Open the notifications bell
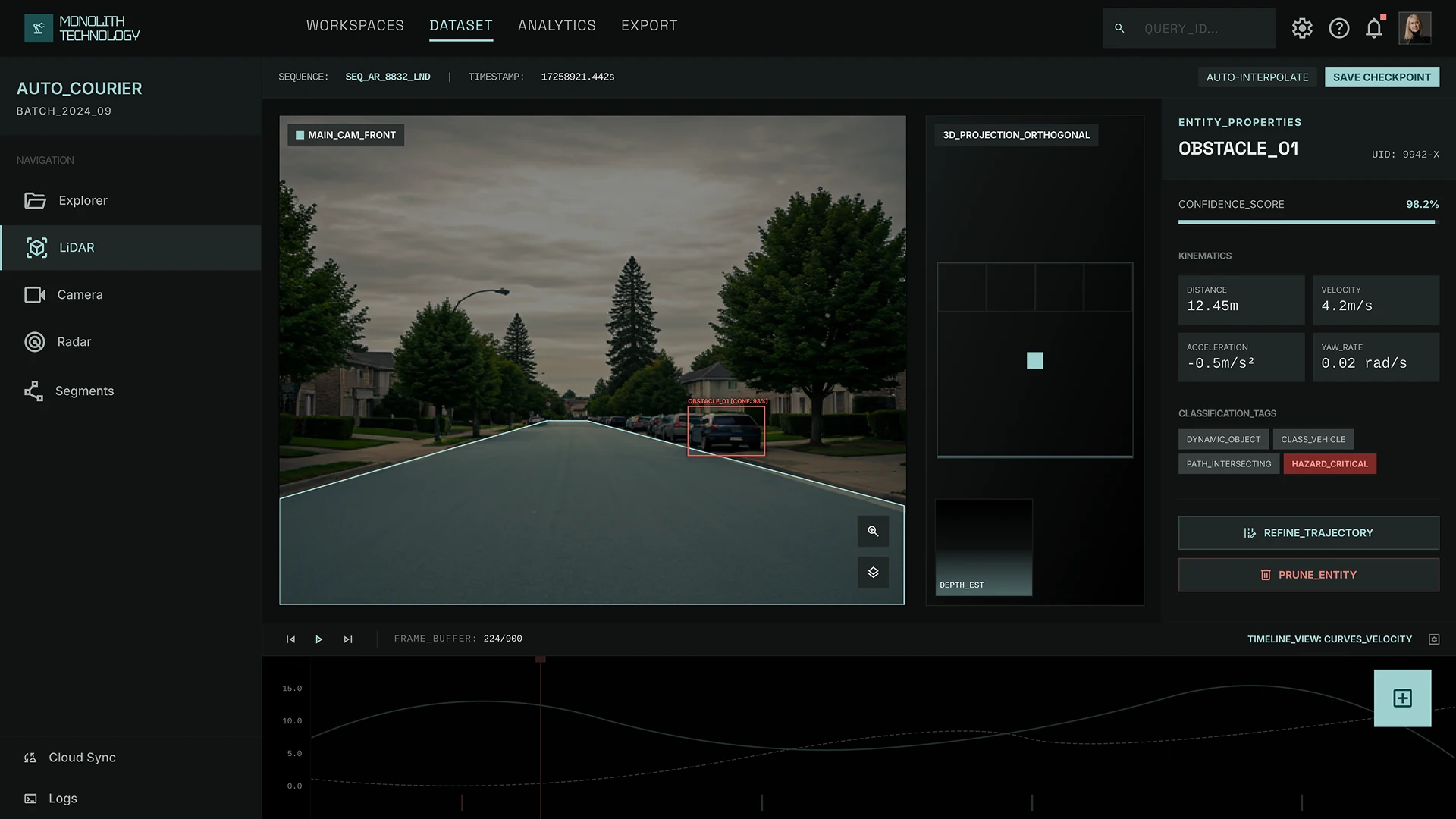This screenshot has height=819, width=1456. [x=1373, y=28]
